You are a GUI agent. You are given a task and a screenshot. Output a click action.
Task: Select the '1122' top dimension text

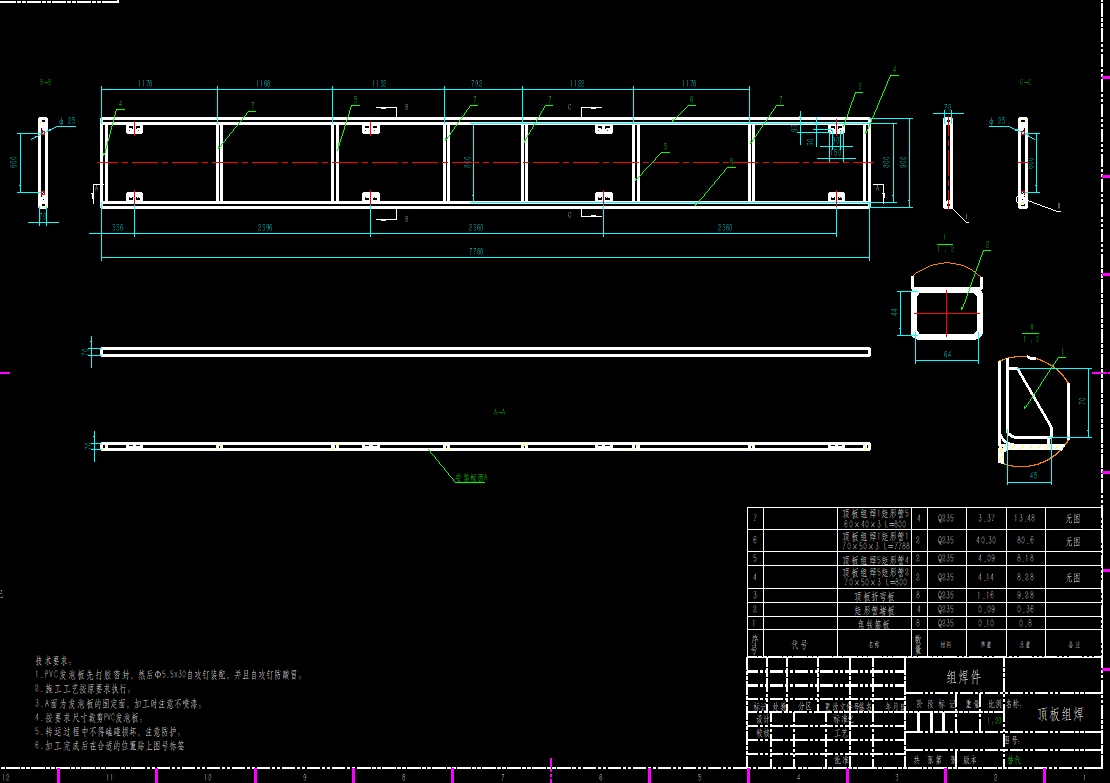coord(577,84)
